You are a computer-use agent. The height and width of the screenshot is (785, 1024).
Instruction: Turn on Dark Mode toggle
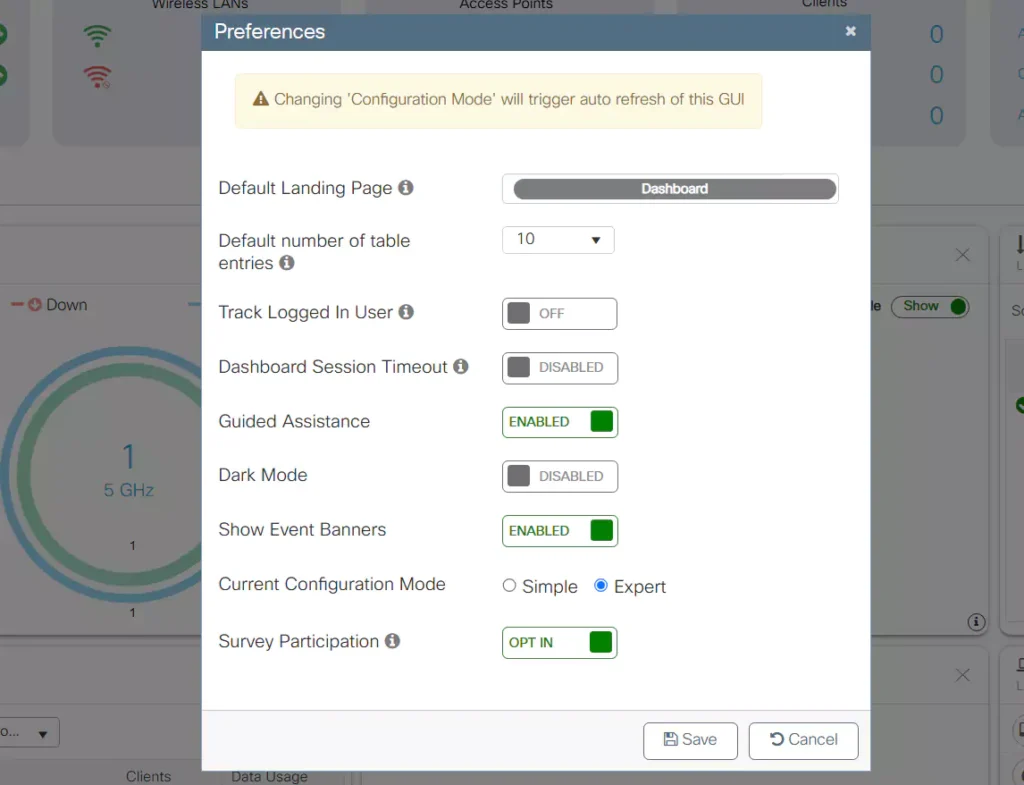[559, 476]
